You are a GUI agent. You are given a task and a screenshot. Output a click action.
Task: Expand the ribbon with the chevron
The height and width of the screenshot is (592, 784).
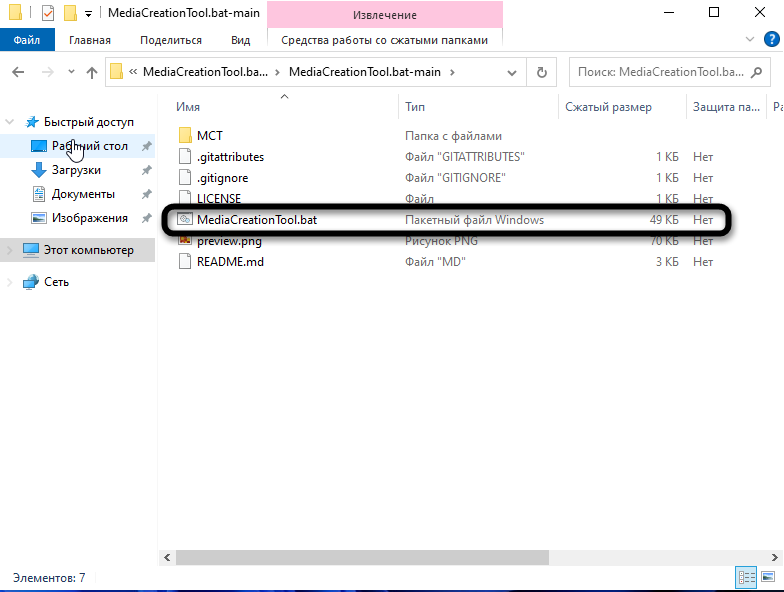[x=750, y=39]
